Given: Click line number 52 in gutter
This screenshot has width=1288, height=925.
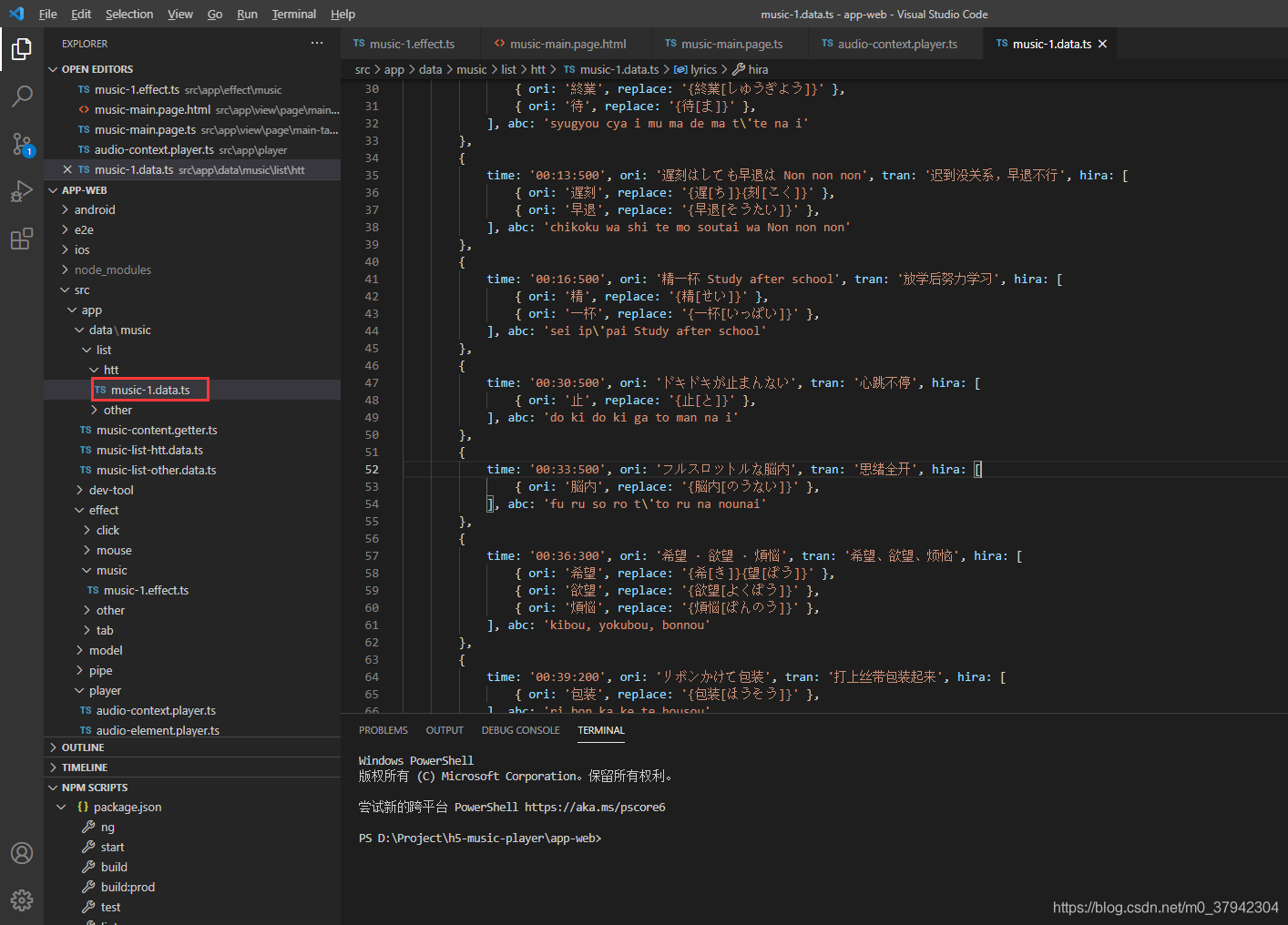Looking at the screenshot, I should (x=372, y=469).
